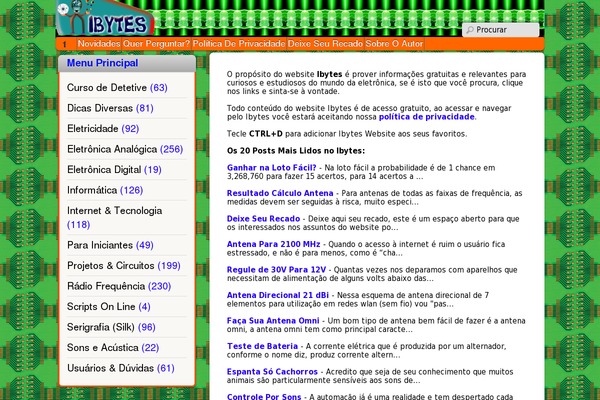Image resolution: width=600 pixels, height=400 pixels.
Task: Open the Deixe Seu Recado post link
Action: 263,219
